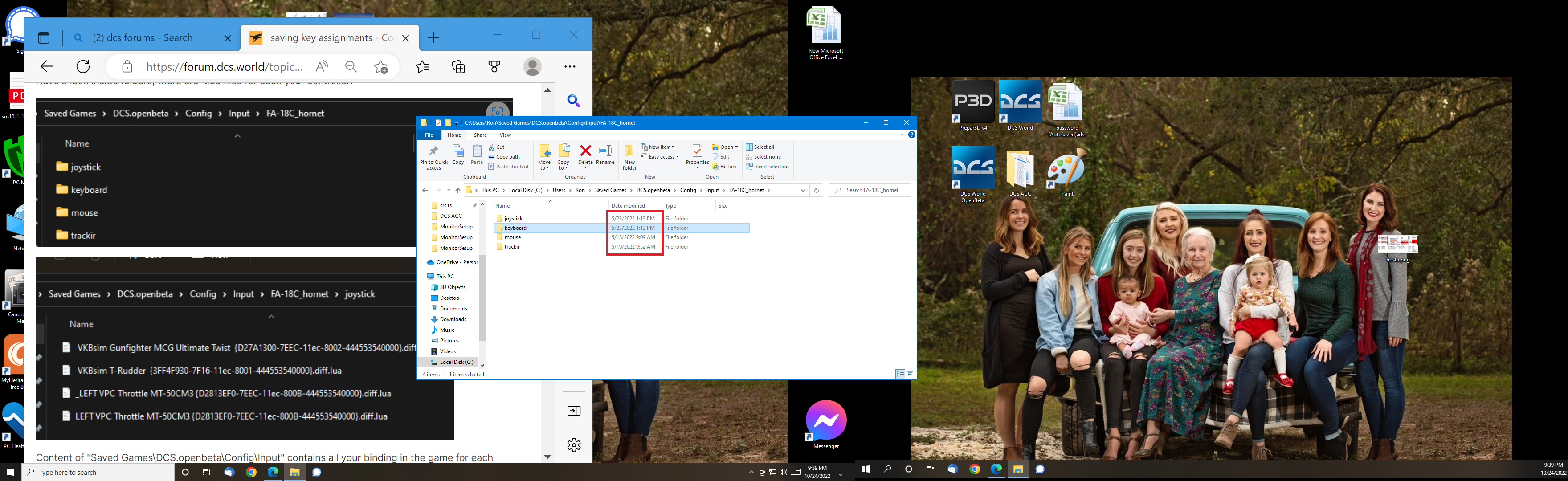Open the File menu in Explorer
This screenshot has height=481, width=1568.
[429, 135]
